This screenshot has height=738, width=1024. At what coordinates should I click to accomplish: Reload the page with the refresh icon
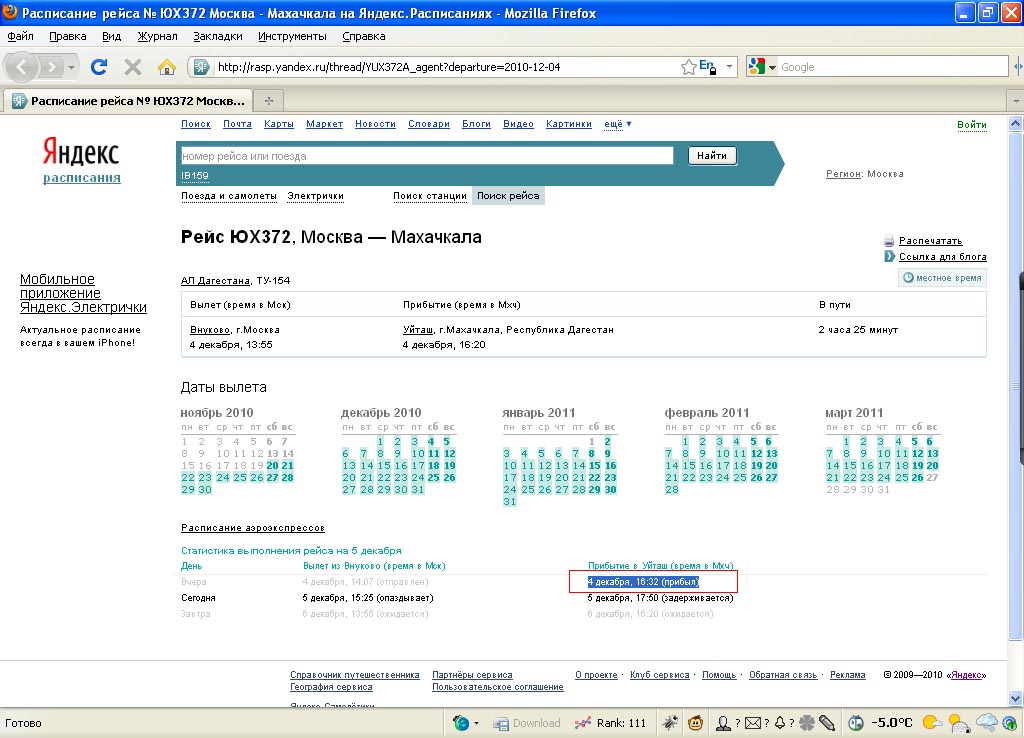pos(99,67)
